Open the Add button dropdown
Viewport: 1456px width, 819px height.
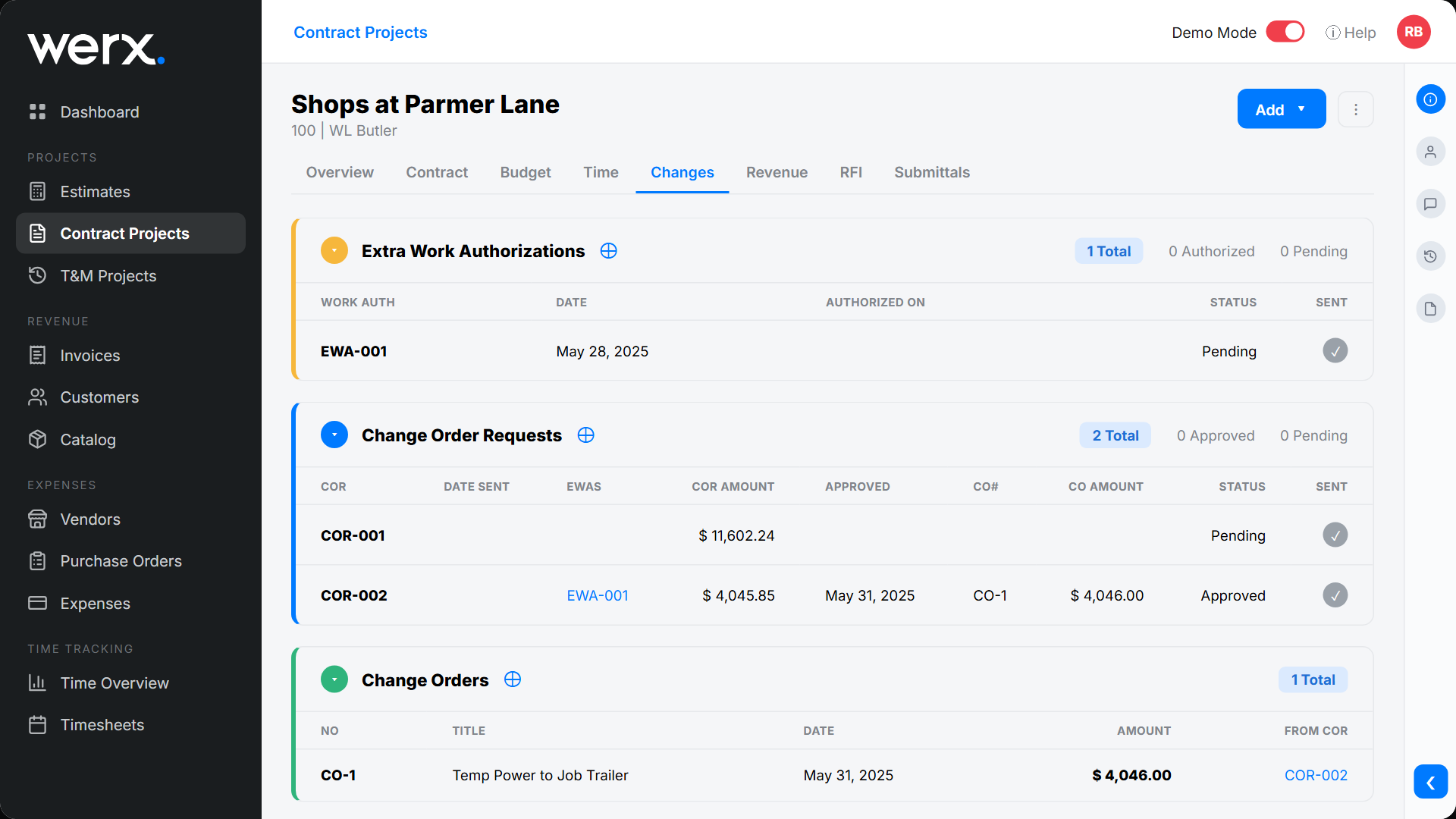(x=1282, y=109)
